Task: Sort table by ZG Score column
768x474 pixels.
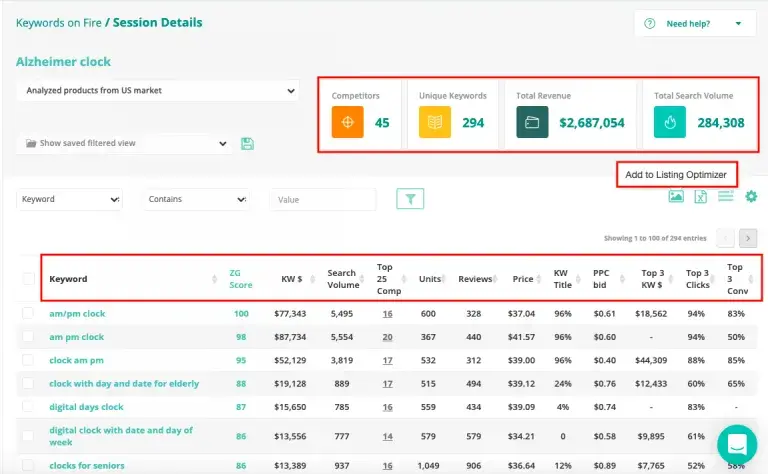Action: 240,279
